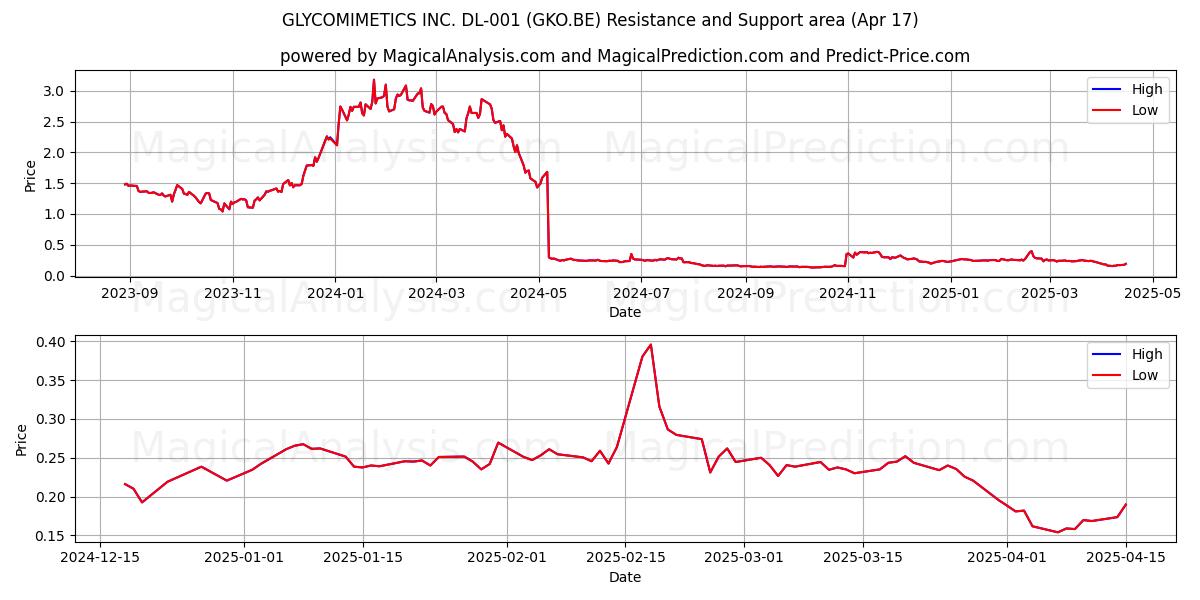The height and width of the screenshot is (600, 1200).
Task: Click the '2025-05' x-axis label
Action: 1152,293
